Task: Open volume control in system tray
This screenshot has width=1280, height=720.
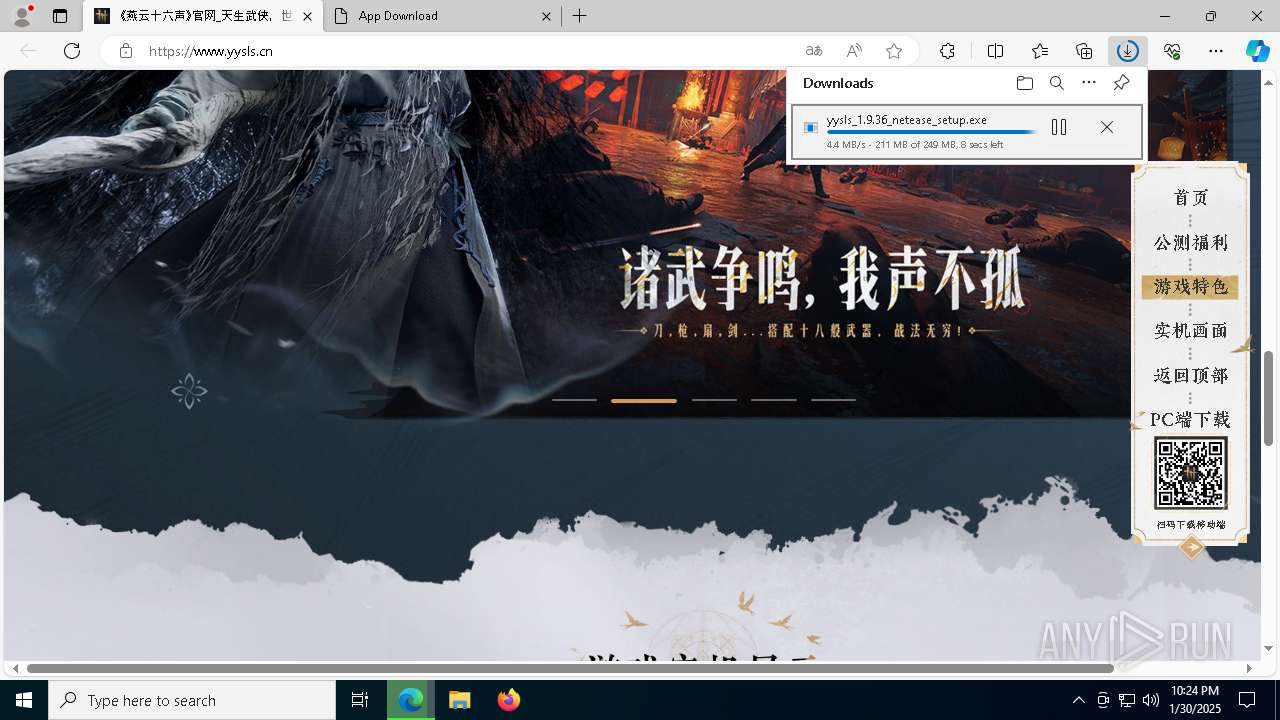Action: tap(1151, 700)
